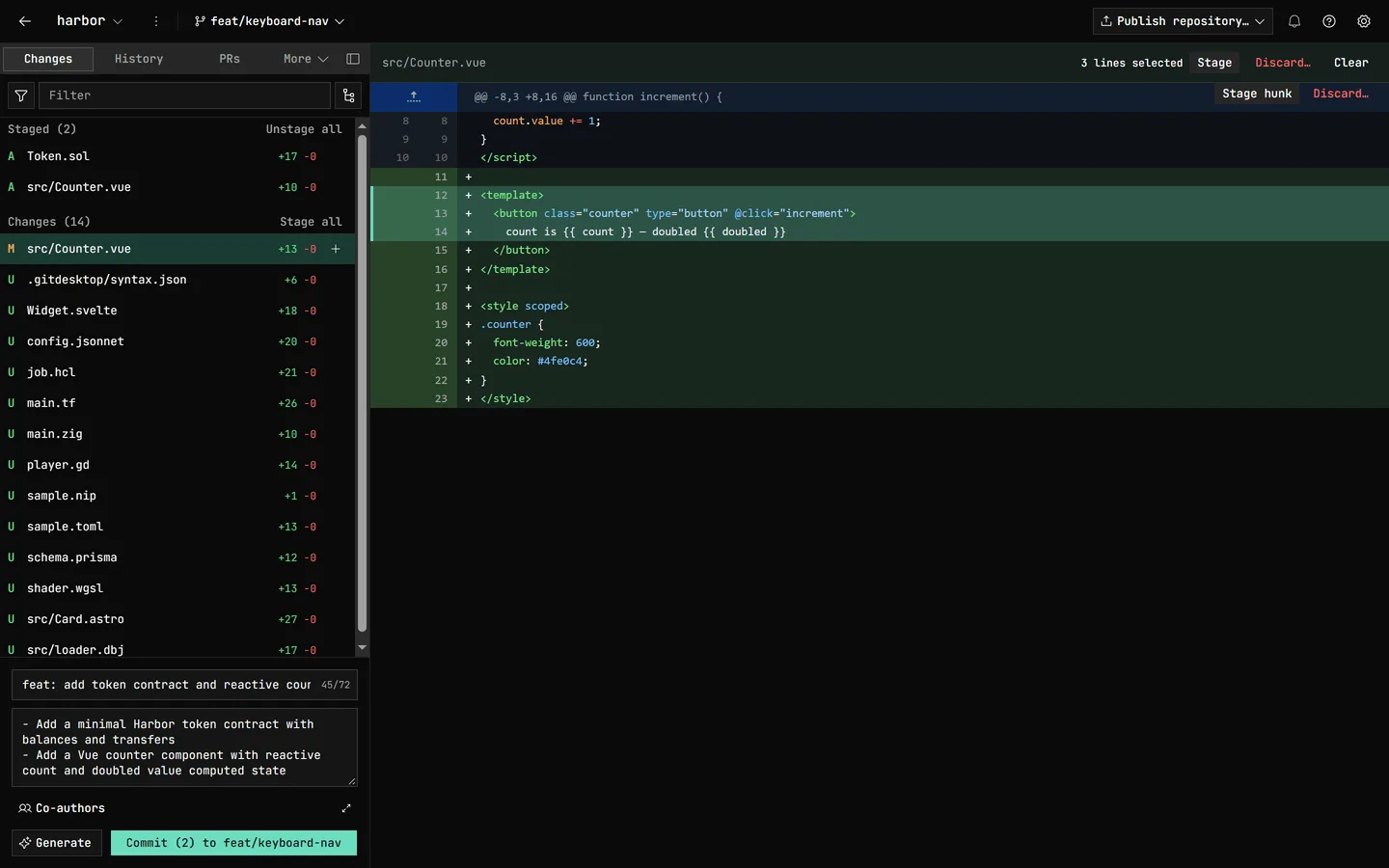Select diff line 16 in gutter
The height and width of the screenshot is (868, 1389).
pyautogui.click(x=441, y=269)
